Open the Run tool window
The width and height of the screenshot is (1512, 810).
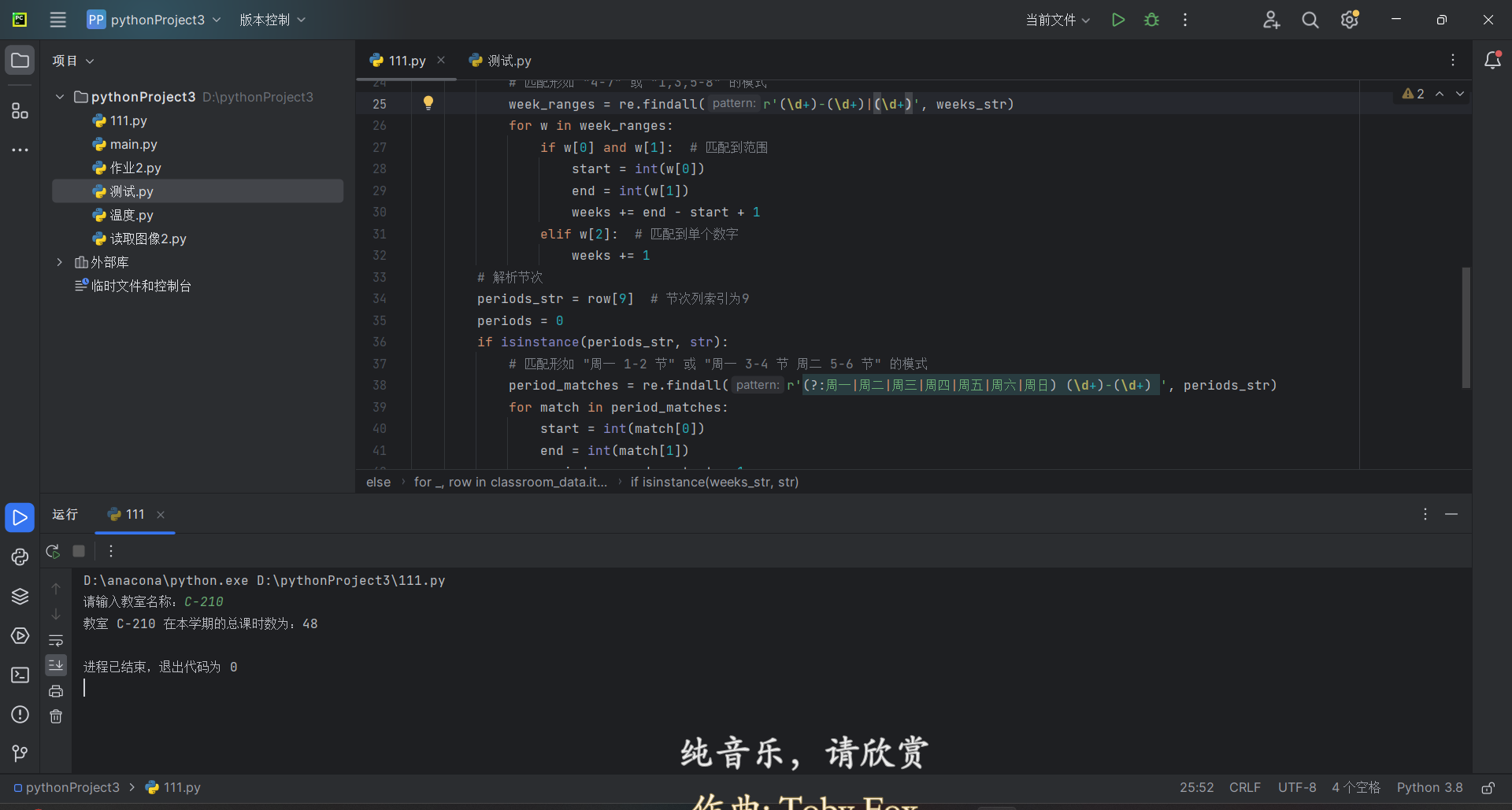tap(20, 517)
